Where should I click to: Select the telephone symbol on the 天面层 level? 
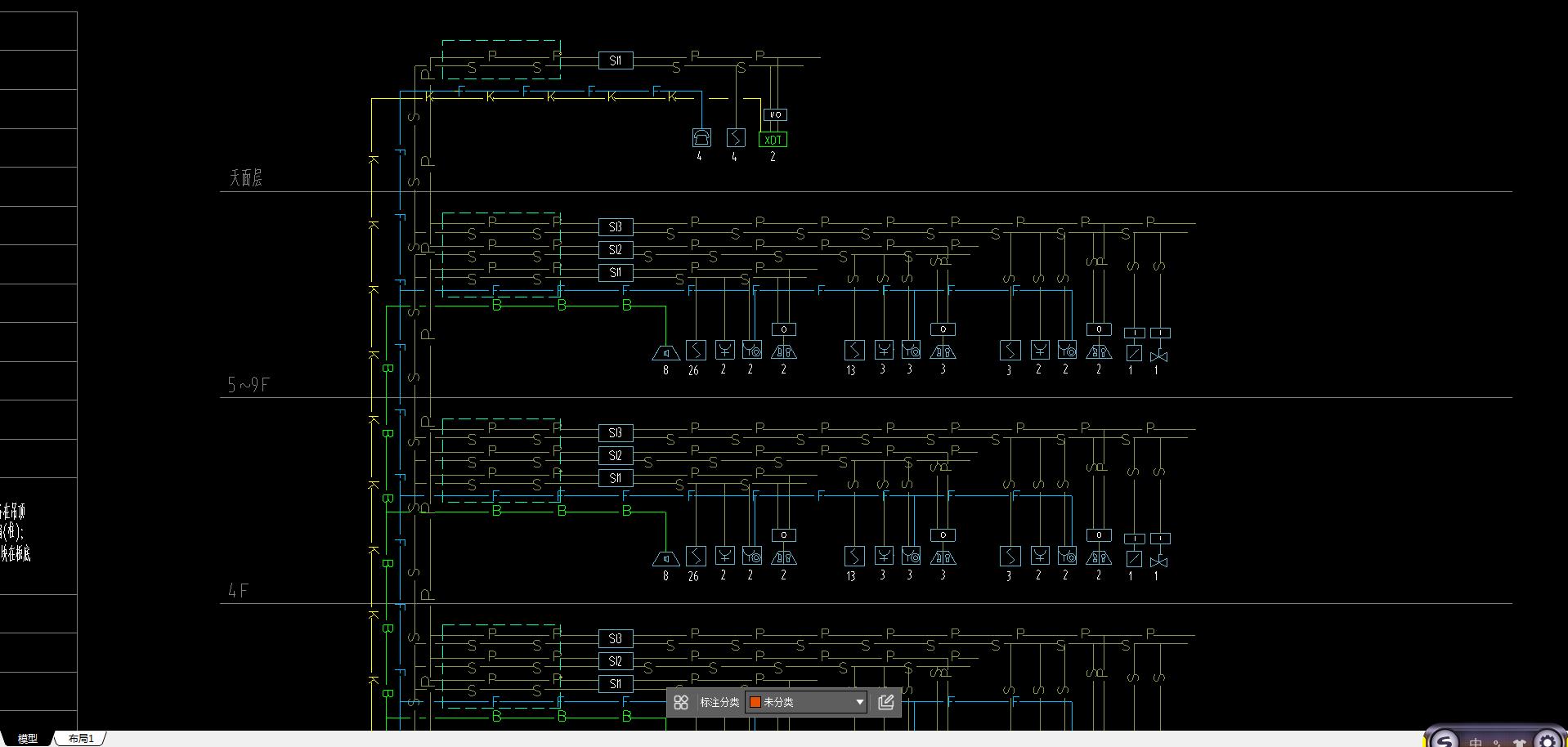pyautogui.click(x=701, y=137)
